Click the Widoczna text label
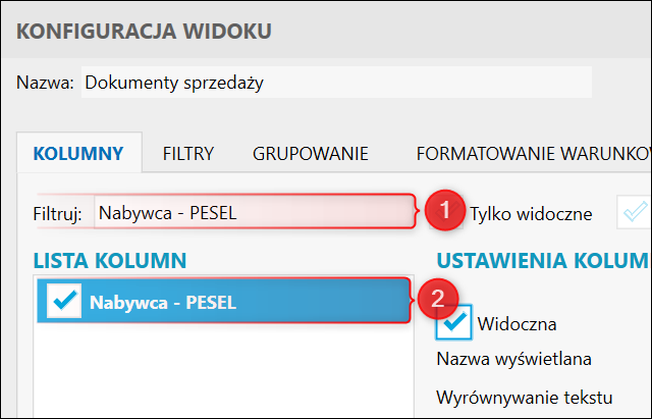This screenshot has height=419, width=652. tap(517, 323)
